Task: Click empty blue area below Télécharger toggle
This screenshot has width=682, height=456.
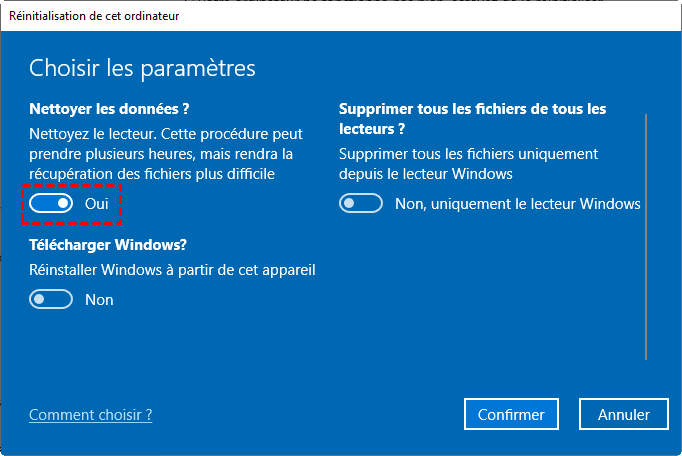Action: [200, 350]
